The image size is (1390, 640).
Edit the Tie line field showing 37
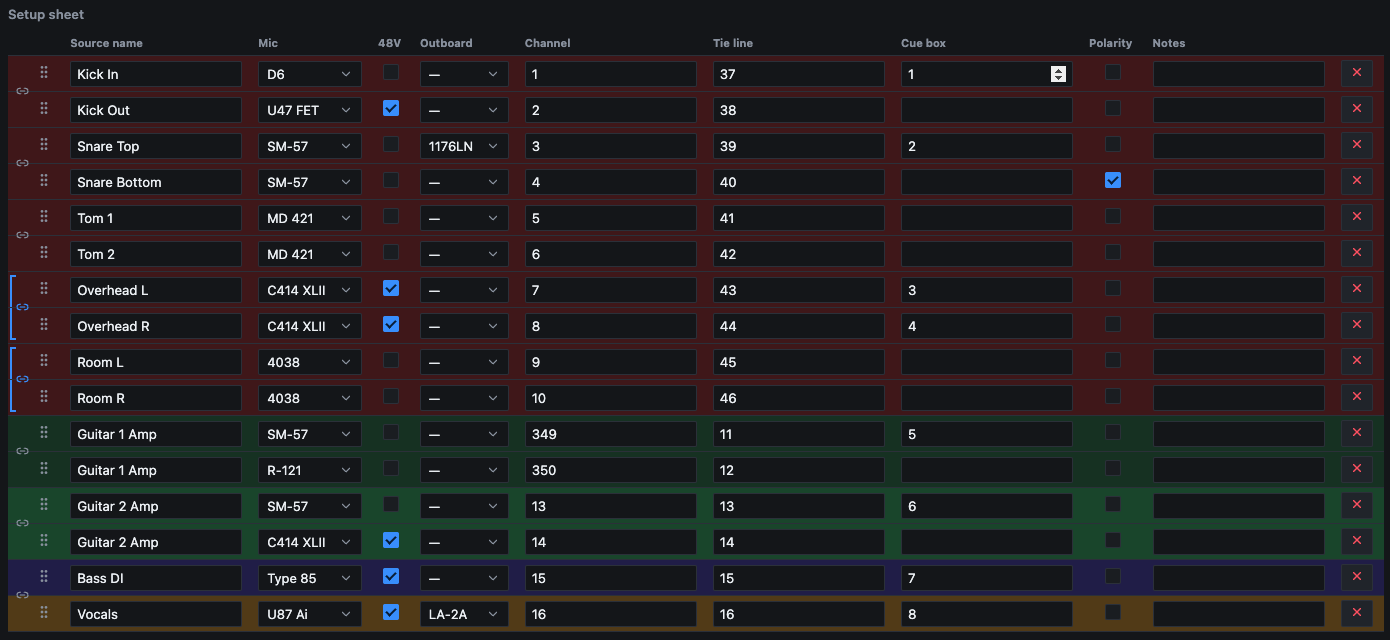799,74
